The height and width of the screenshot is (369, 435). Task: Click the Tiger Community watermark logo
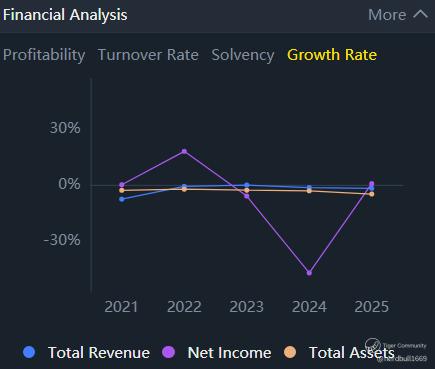coord(373,345)
